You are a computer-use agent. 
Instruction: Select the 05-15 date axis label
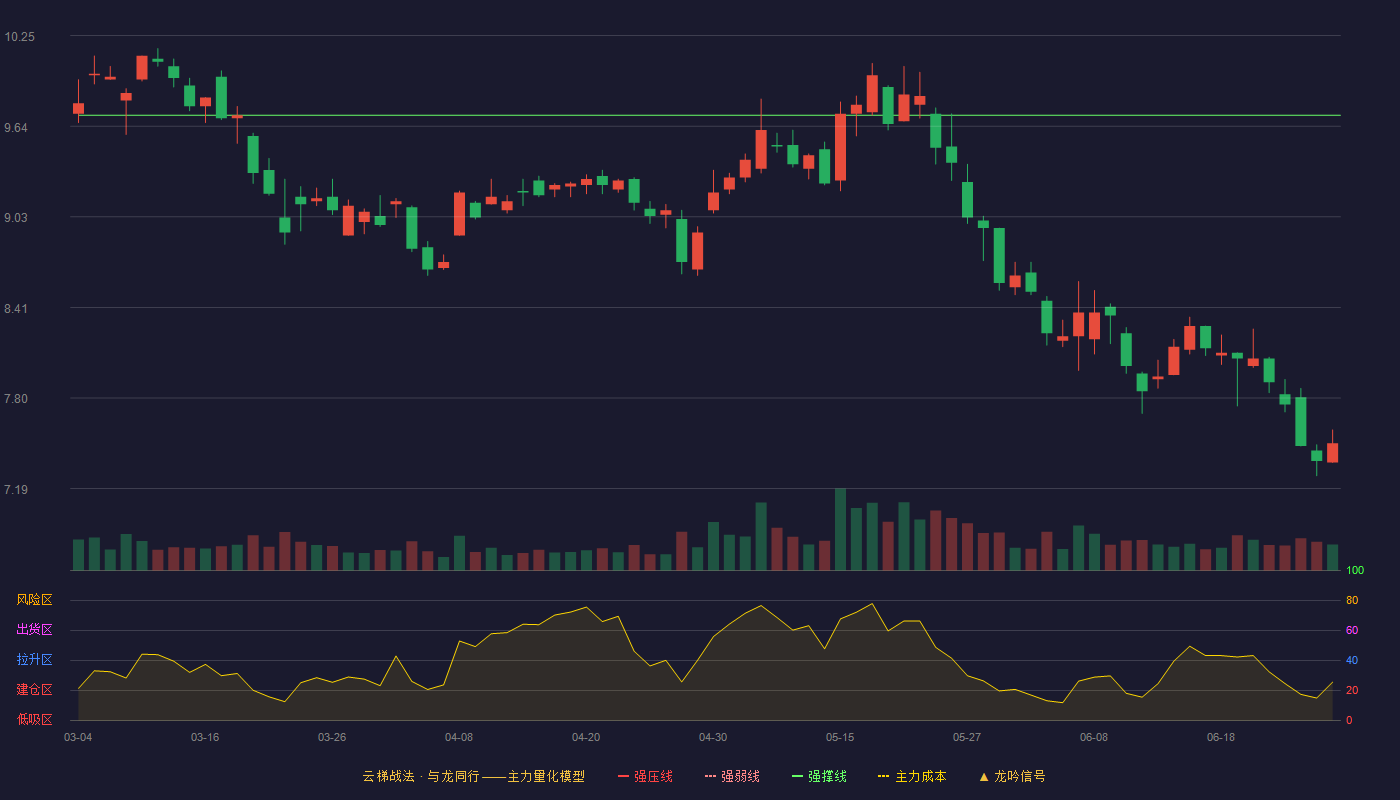click(x=840, y=737)
